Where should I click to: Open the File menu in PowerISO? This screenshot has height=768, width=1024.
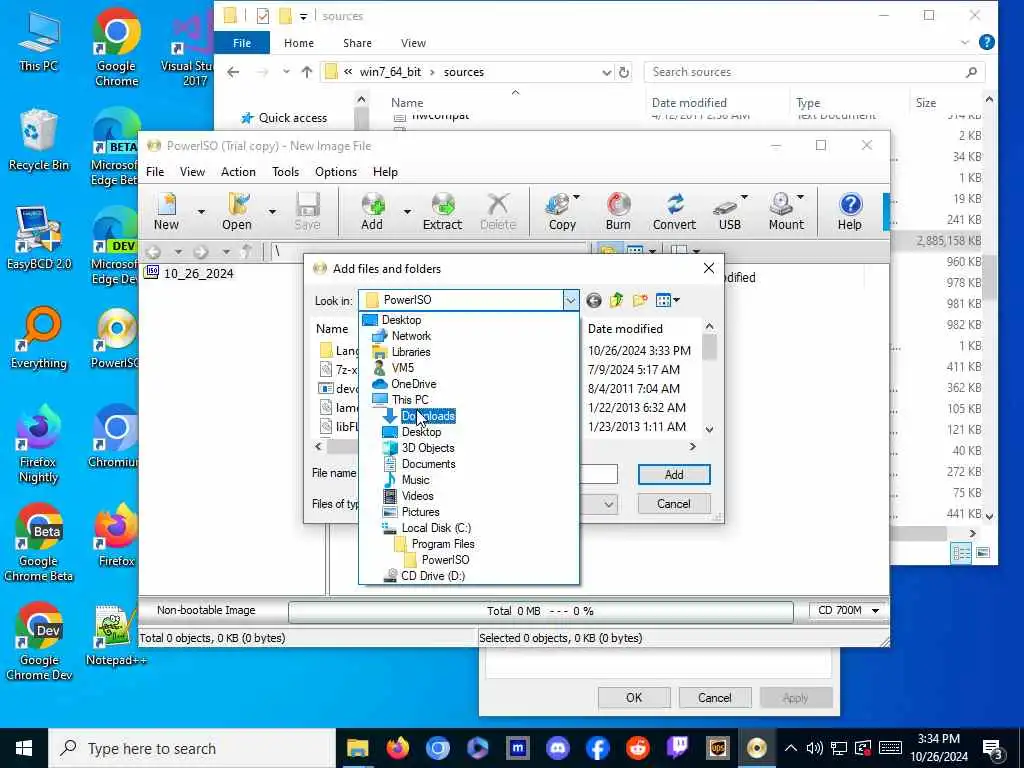[x=155, y=172]
